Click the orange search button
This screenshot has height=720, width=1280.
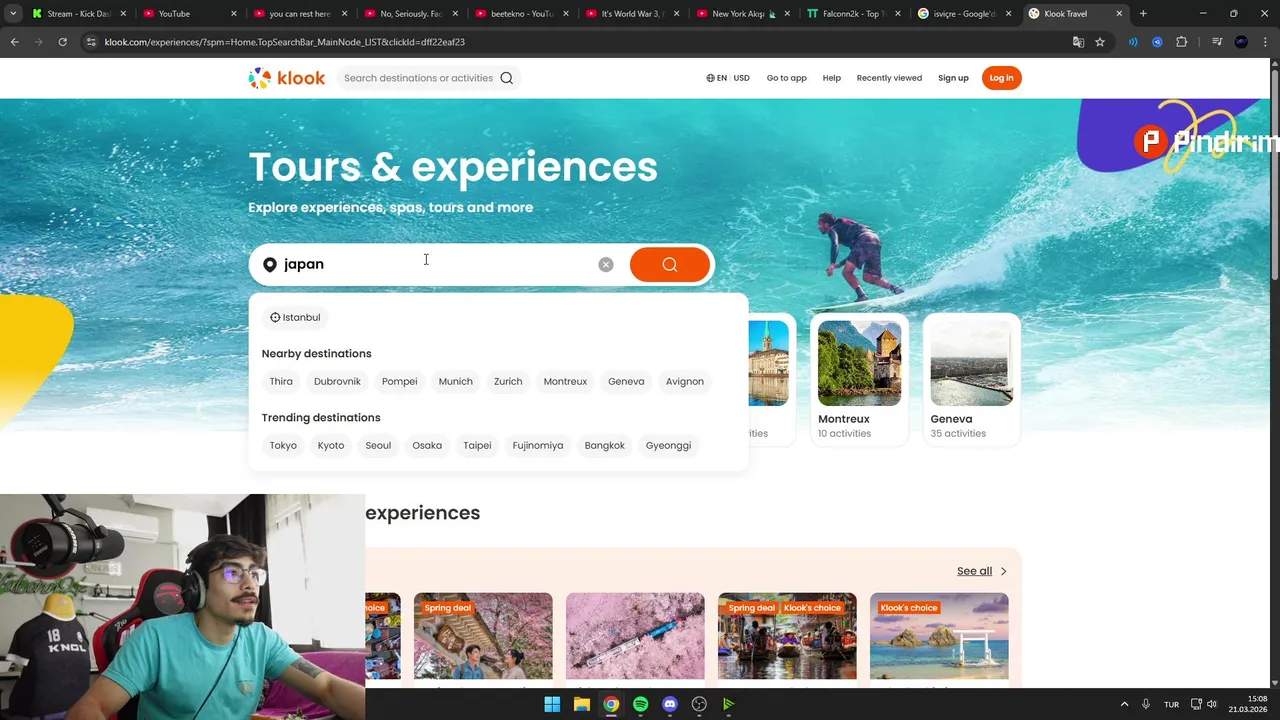tap(670, 264)
